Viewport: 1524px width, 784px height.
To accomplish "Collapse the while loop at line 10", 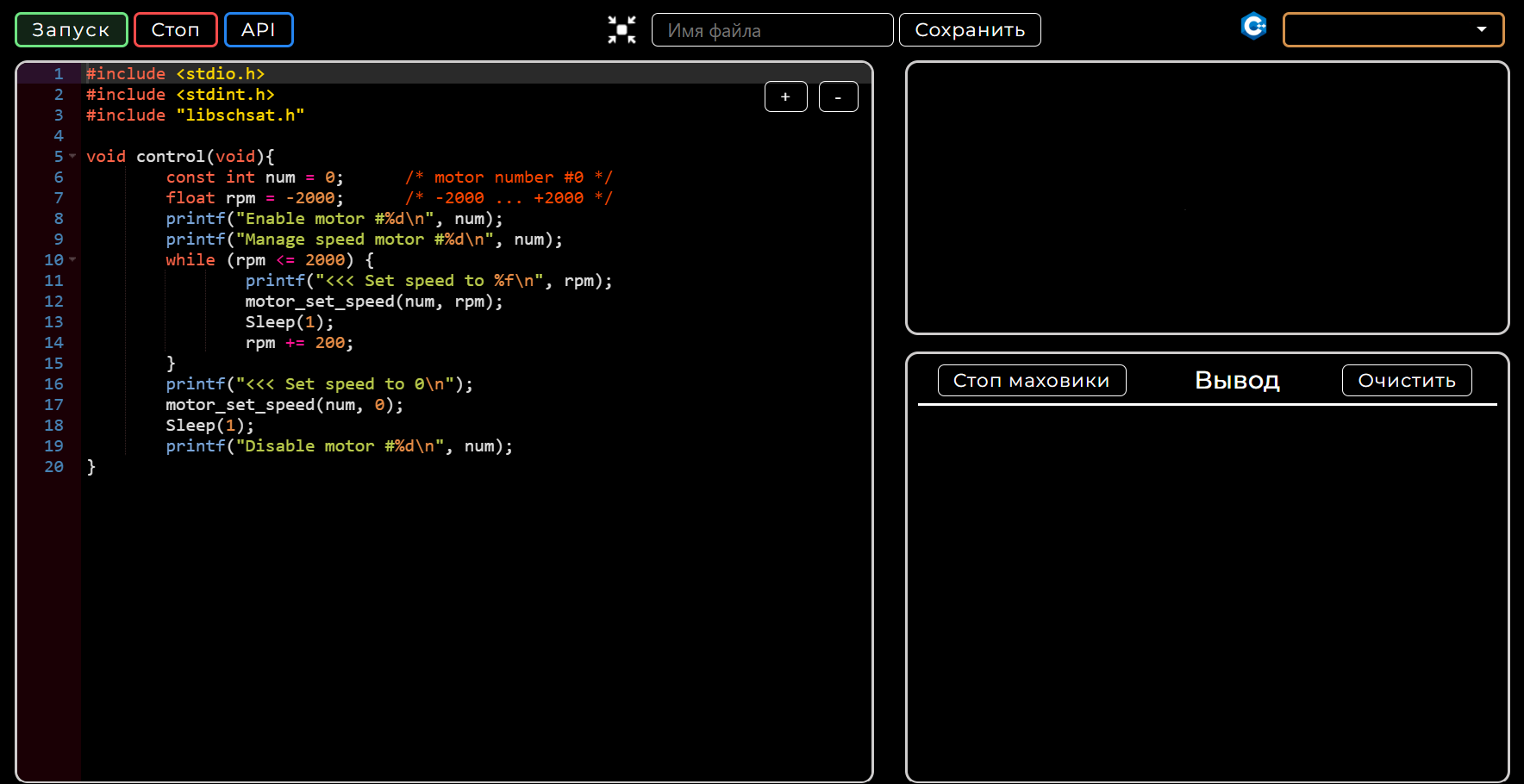I will [72, 259].
